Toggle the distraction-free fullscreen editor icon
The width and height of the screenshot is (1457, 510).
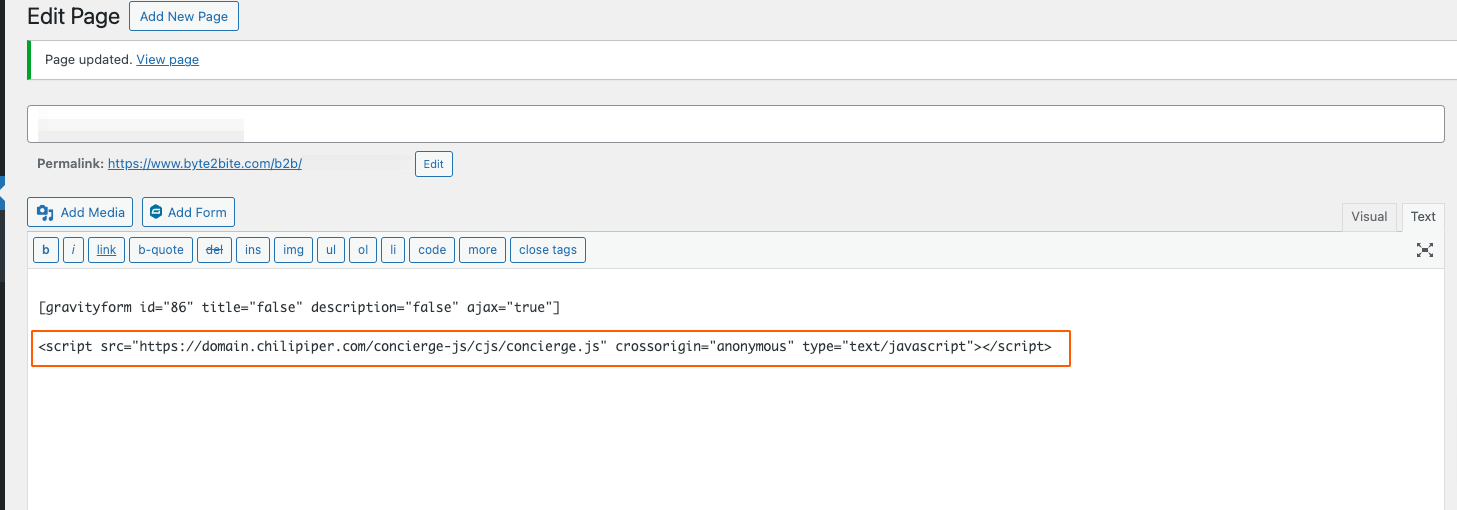coord(1425,250)
